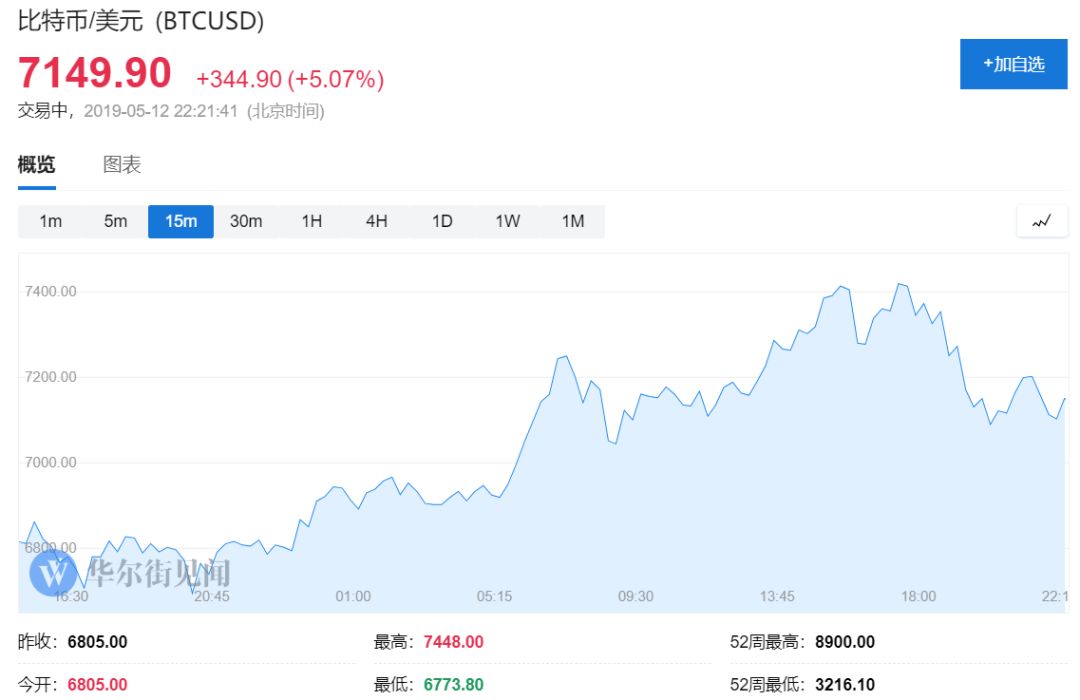Click the 最低 6773.80 value
The height and width of the screenshot is (700, 1080).
point(453,685)
